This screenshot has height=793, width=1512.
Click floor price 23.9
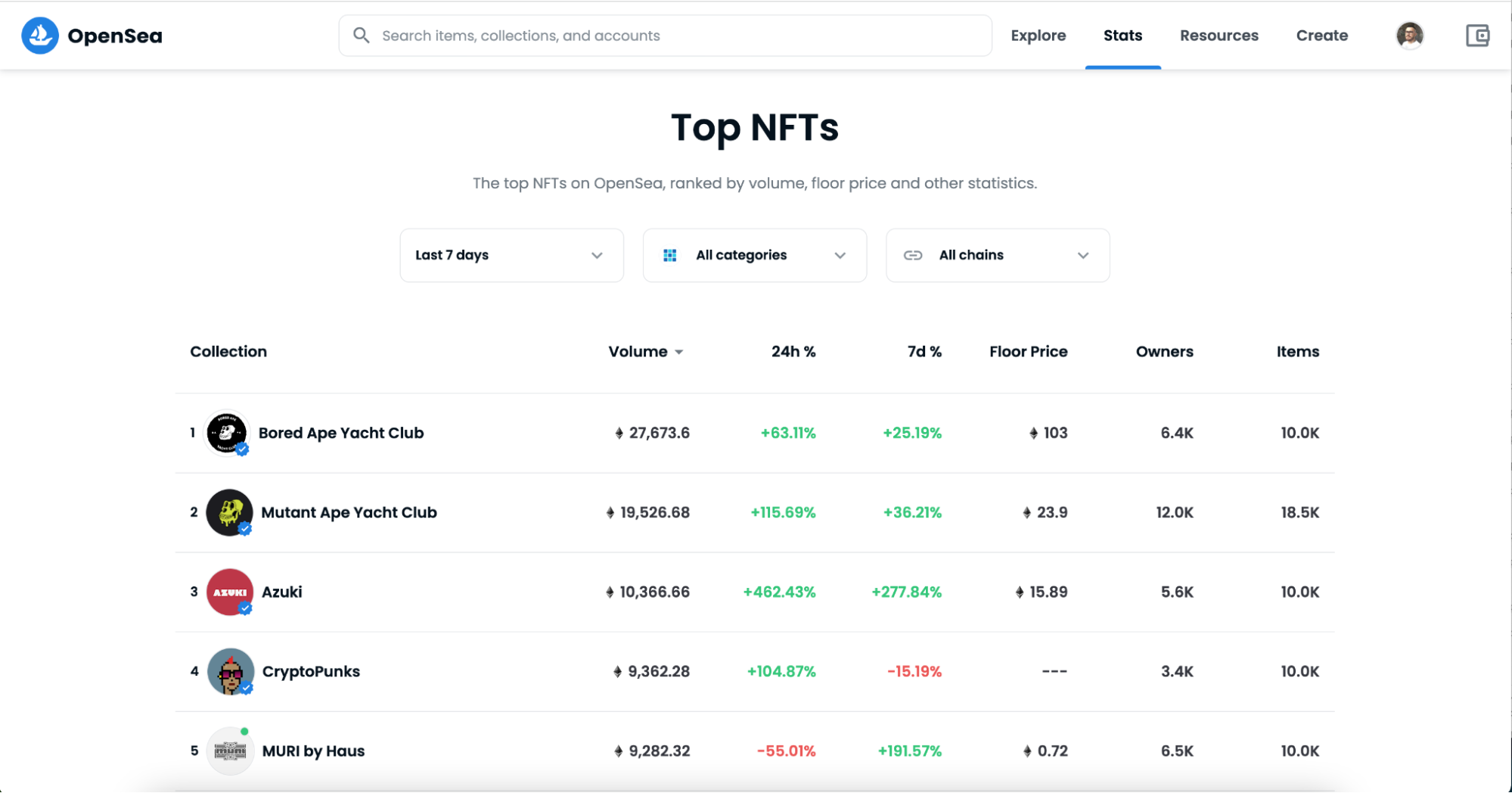click(1052, 512)
